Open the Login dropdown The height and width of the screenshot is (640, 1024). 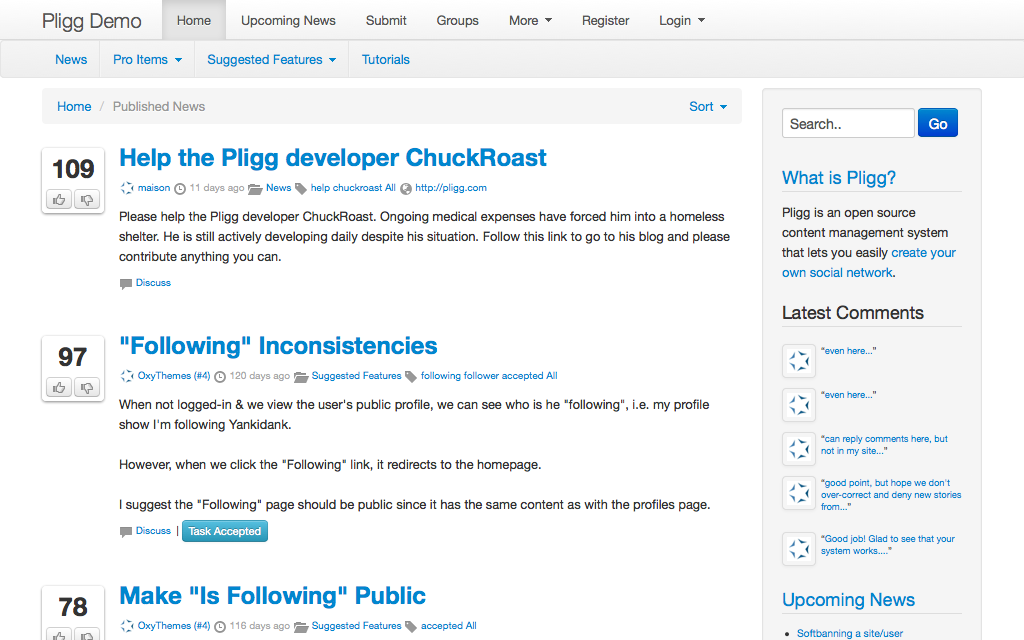point(681,20)
